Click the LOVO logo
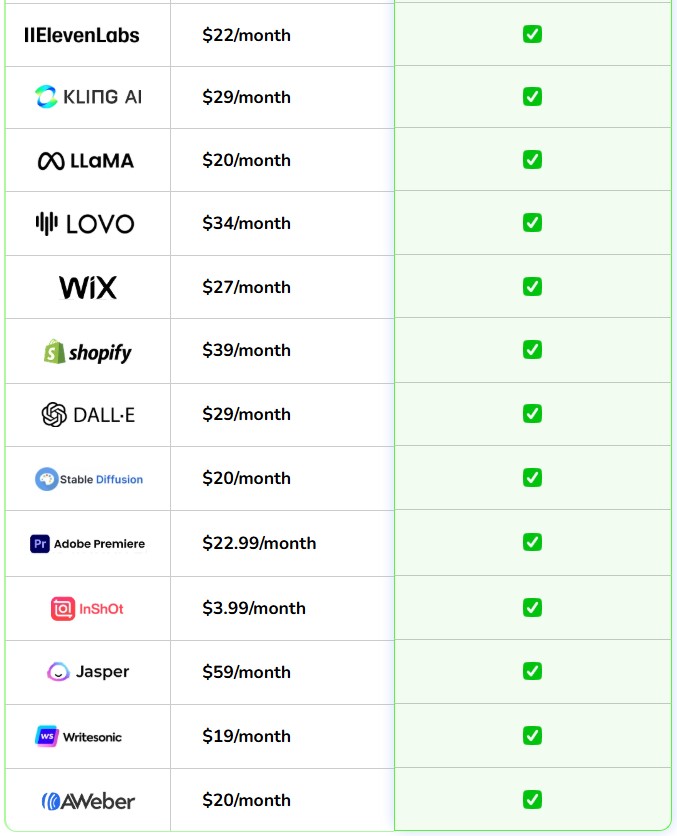677x836 pixels. click(x=85, y=224)
